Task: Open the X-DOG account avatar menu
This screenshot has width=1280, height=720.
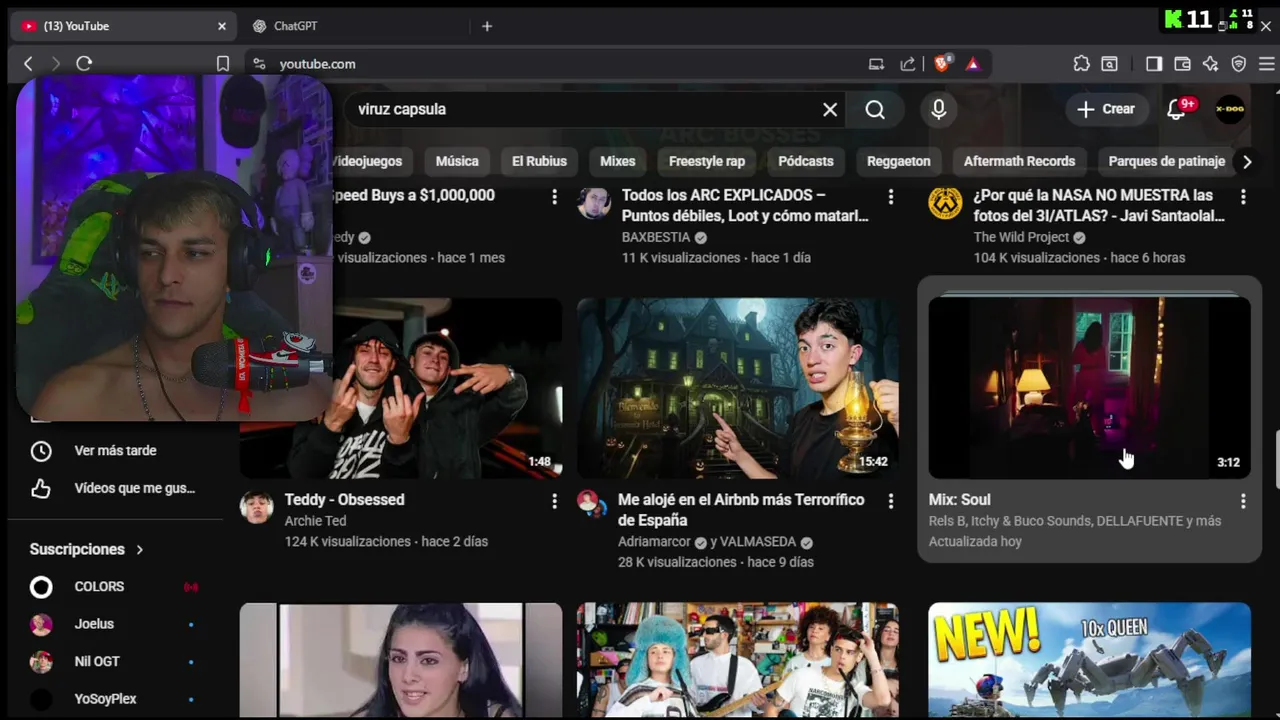Action: coord(1230,110)
